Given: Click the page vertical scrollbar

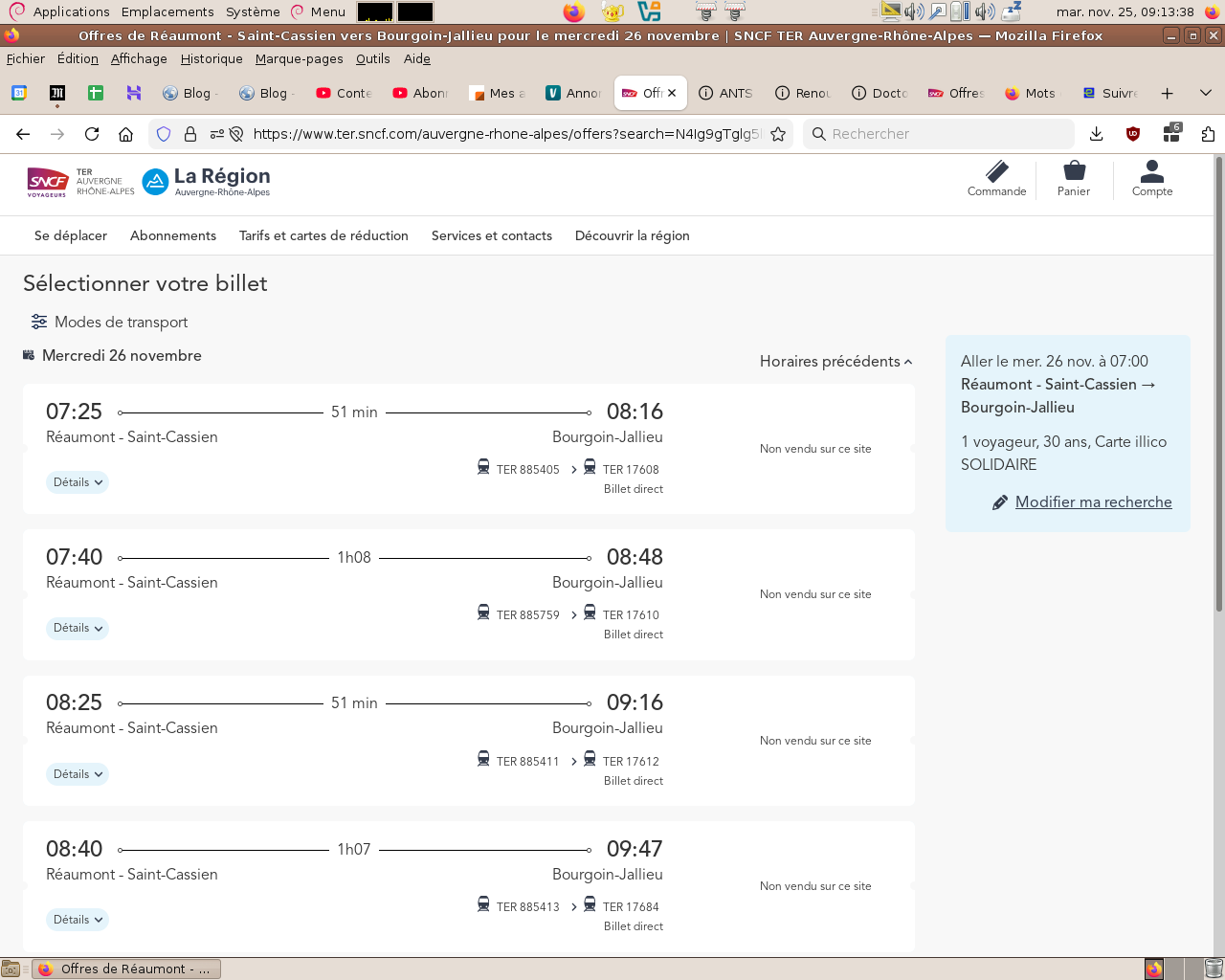Looking at the screenshot, I should tap(1218, 383).
